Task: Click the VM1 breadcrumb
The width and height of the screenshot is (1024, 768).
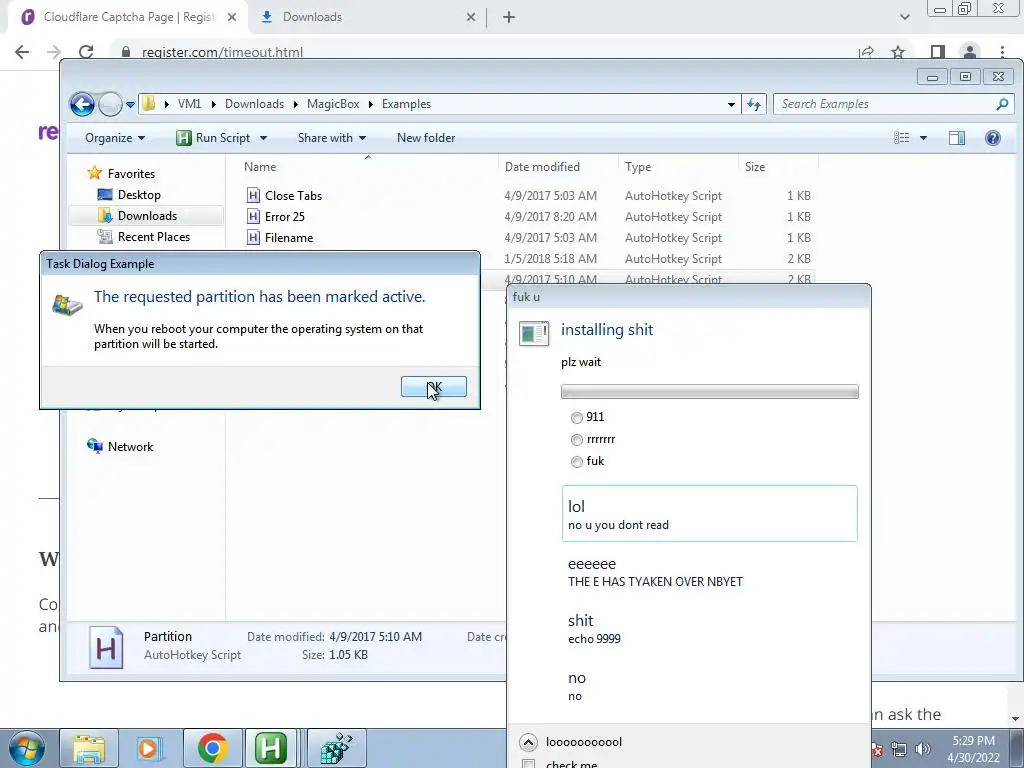Action: [189, 104]
